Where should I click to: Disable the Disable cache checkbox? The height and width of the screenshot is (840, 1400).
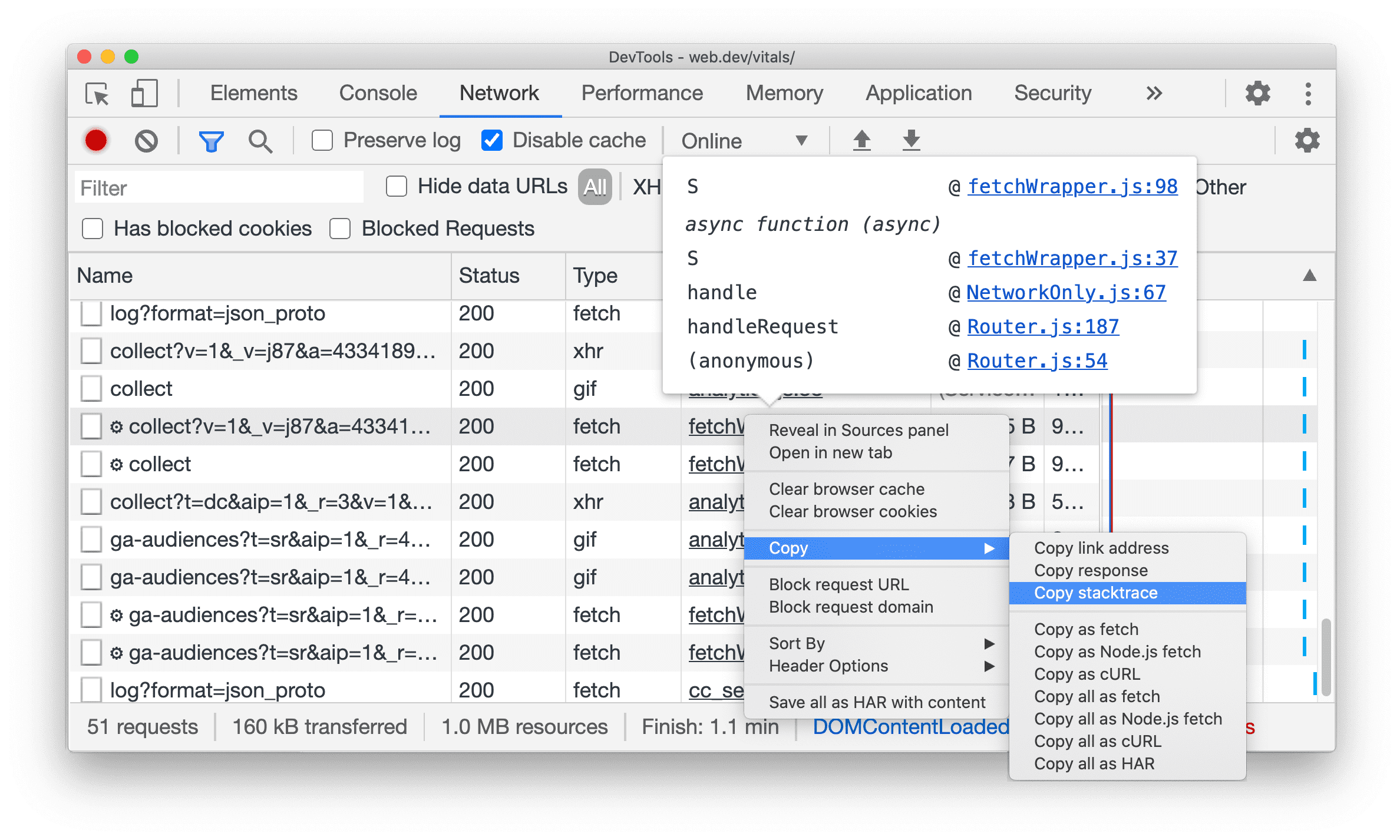489,140
